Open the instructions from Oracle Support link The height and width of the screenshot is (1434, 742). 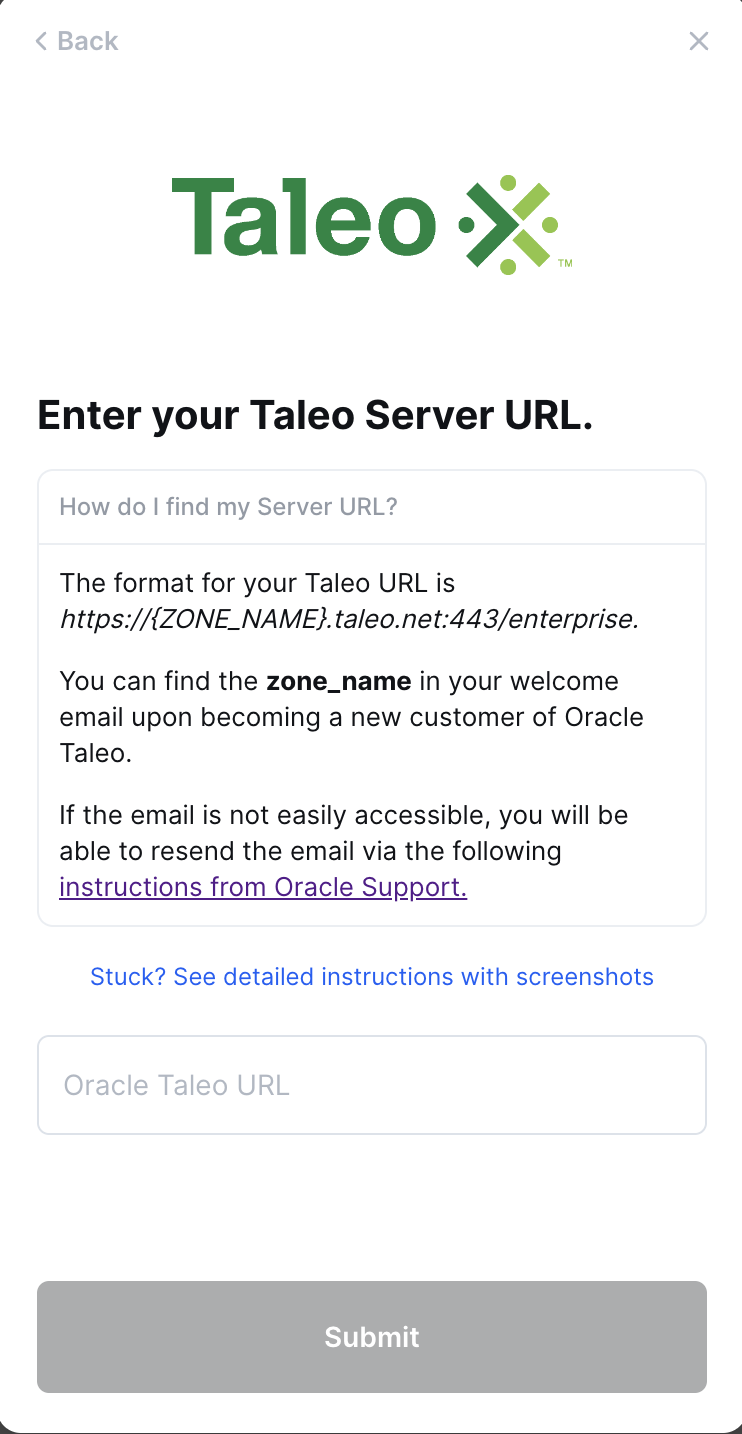coord(263,887)
